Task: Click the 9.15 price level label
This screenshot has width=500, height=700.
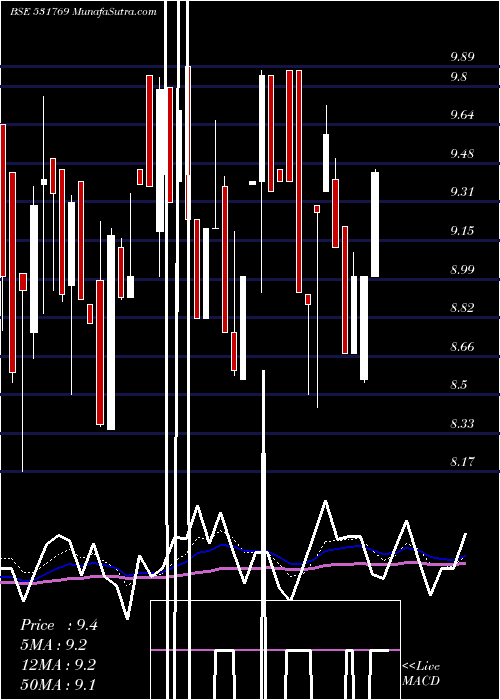Action: (462, 231)
